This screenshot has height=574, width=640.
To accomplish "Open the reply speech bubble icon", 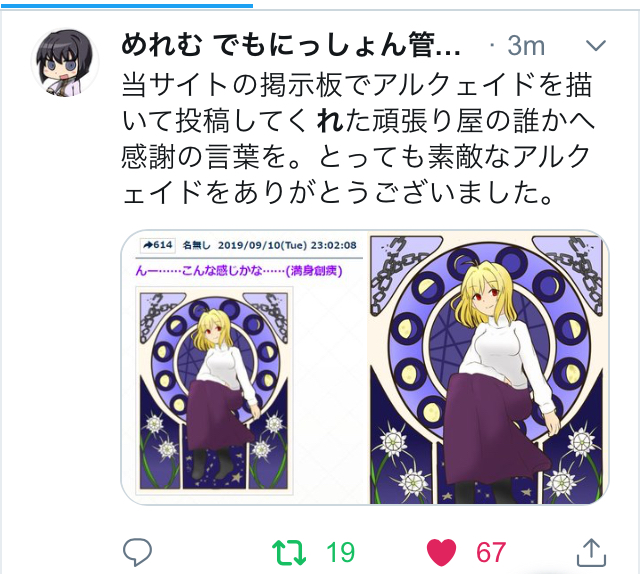I will [x=137, y=552].
